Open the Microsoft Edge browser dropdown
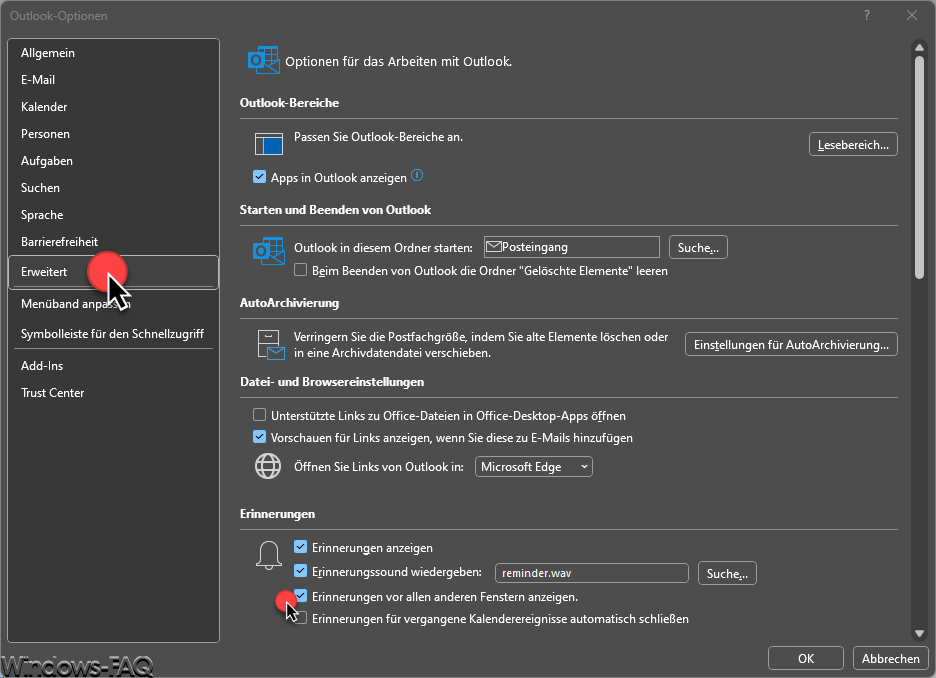The image size is (936, 678). (x=534, y=467)
